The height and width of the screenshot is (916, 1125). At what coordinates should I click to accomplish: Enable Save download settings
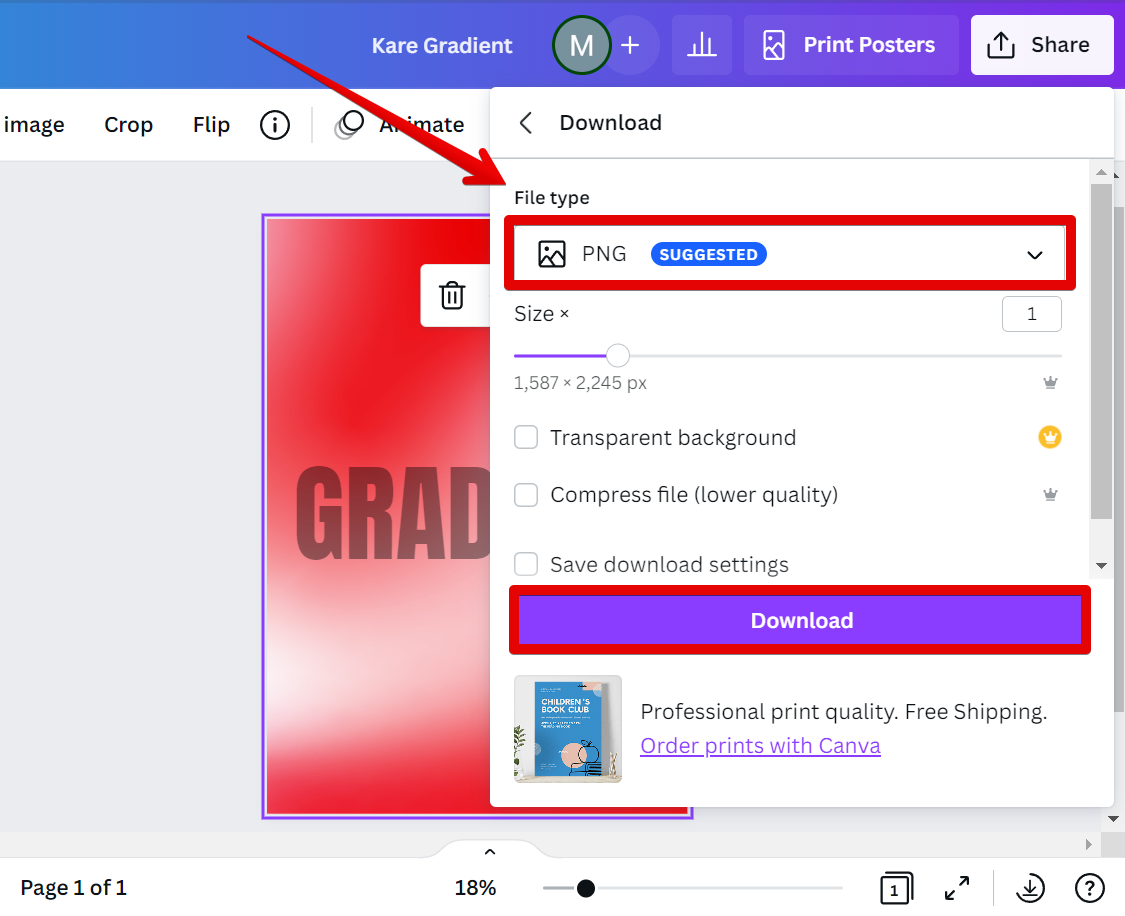point(526,564)
